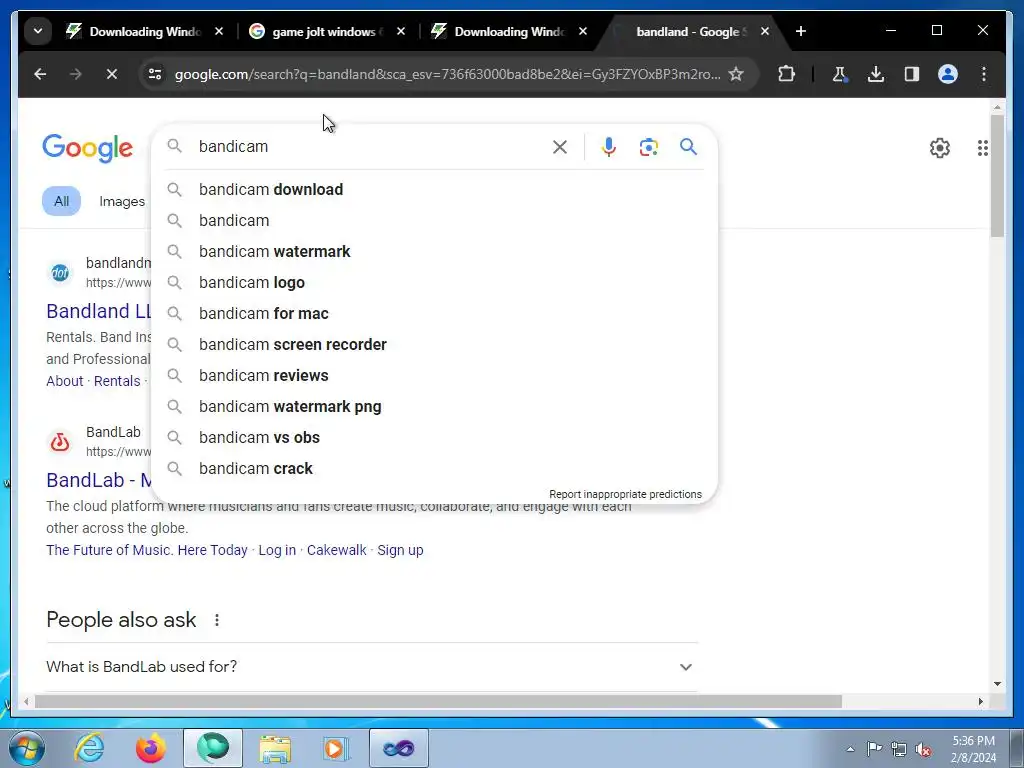
Task: Open Windows Explorer folder in taskbar
Action: point(275,748)
